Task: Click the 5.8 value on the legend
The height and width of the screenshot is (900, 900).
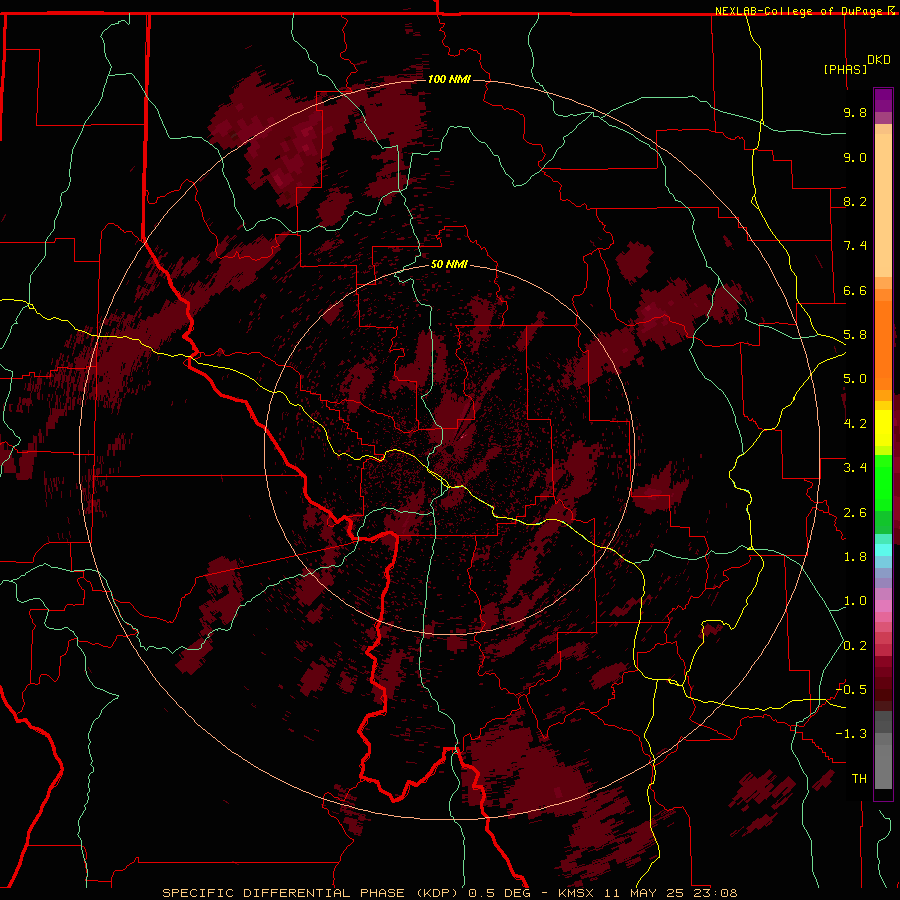Action: coord(855,335)
